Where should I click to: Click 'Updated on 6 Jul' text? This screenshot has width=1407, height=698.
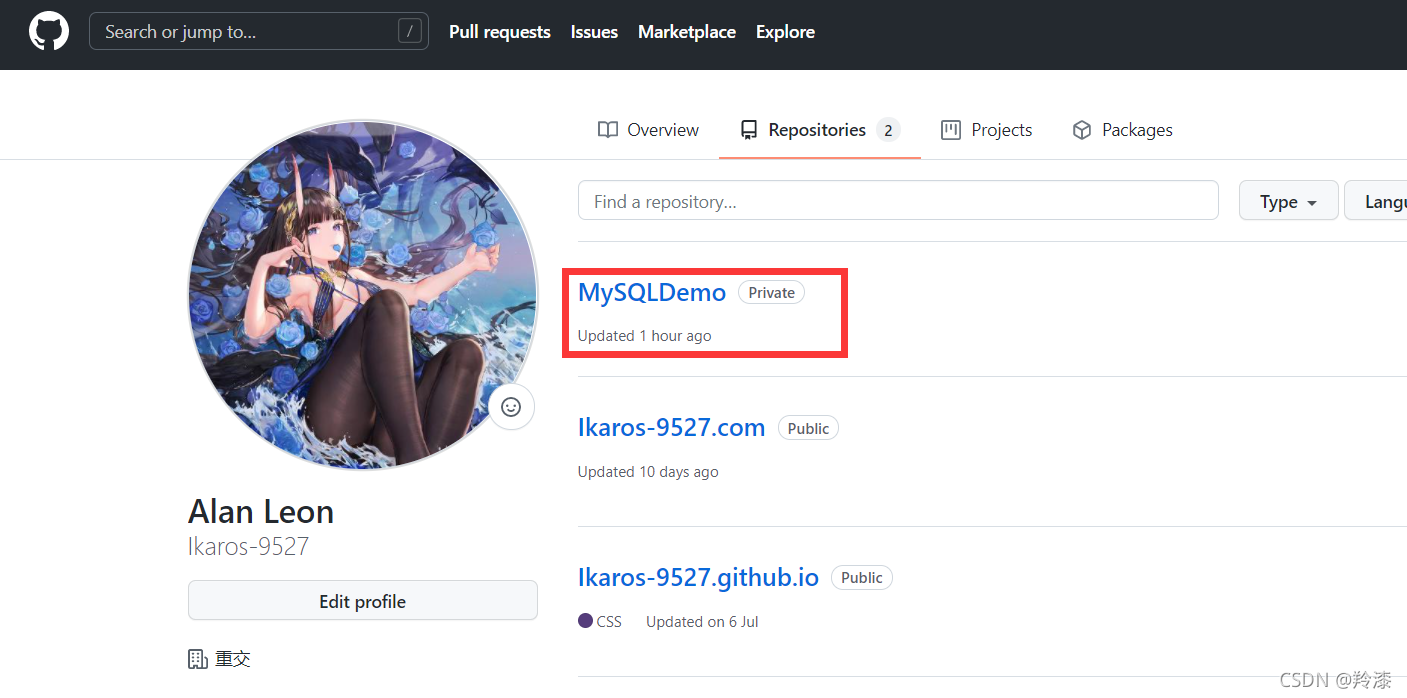[702, 622]
